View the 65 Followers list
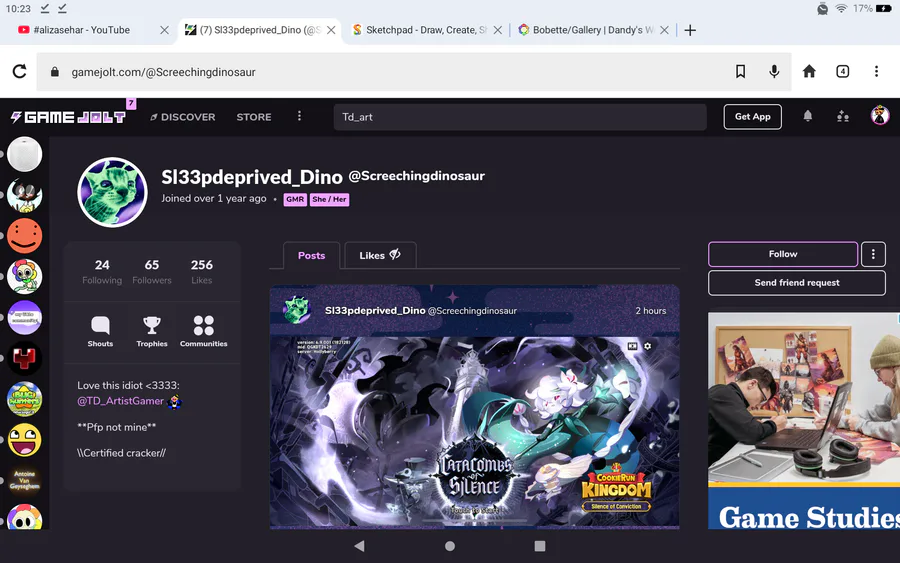The width and height of the screenshot is (900, 563). [152, 271]
